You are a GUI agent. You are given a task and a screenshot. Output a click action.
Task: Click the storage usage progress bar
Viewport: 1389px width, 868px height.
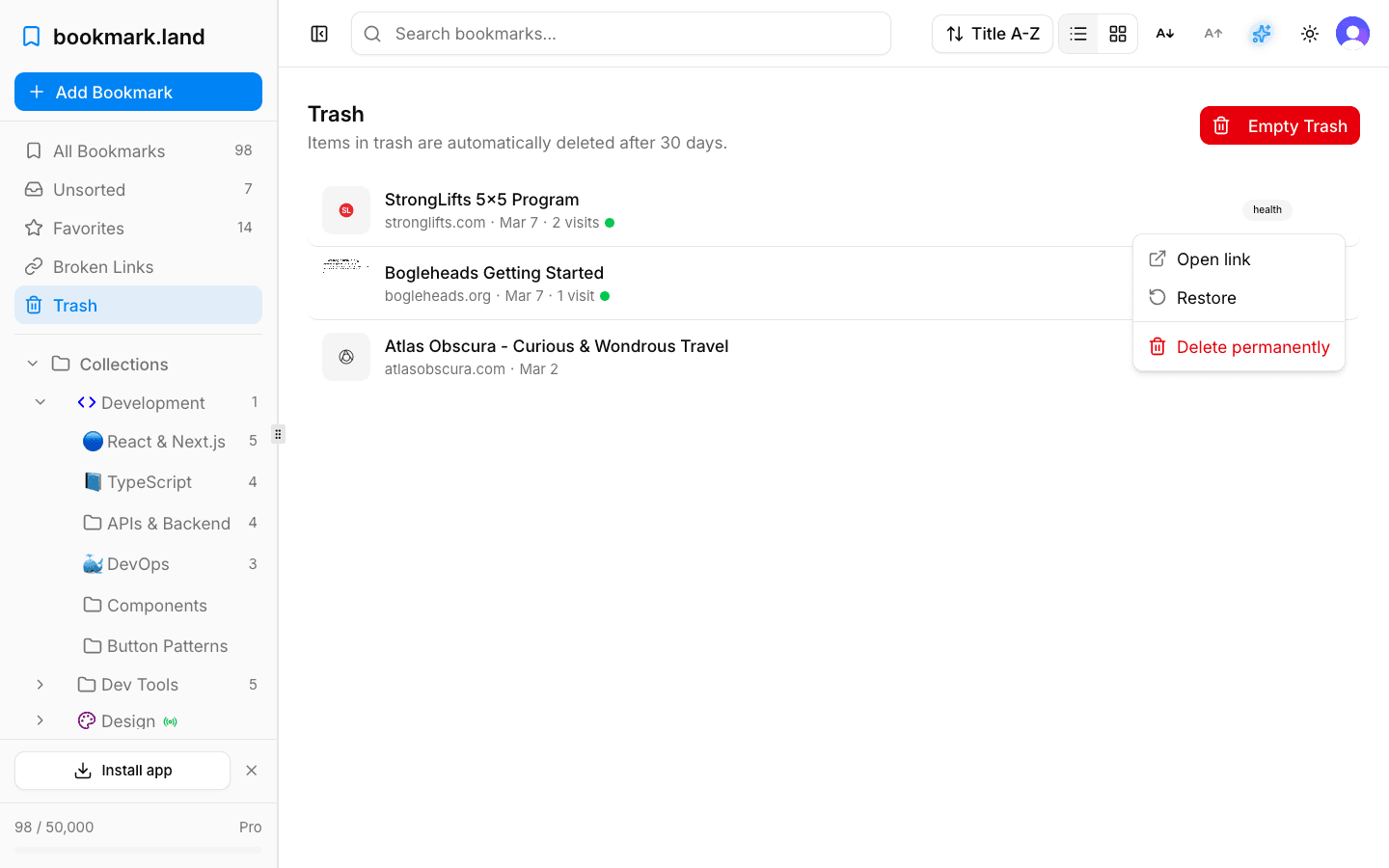pos(138,851)
